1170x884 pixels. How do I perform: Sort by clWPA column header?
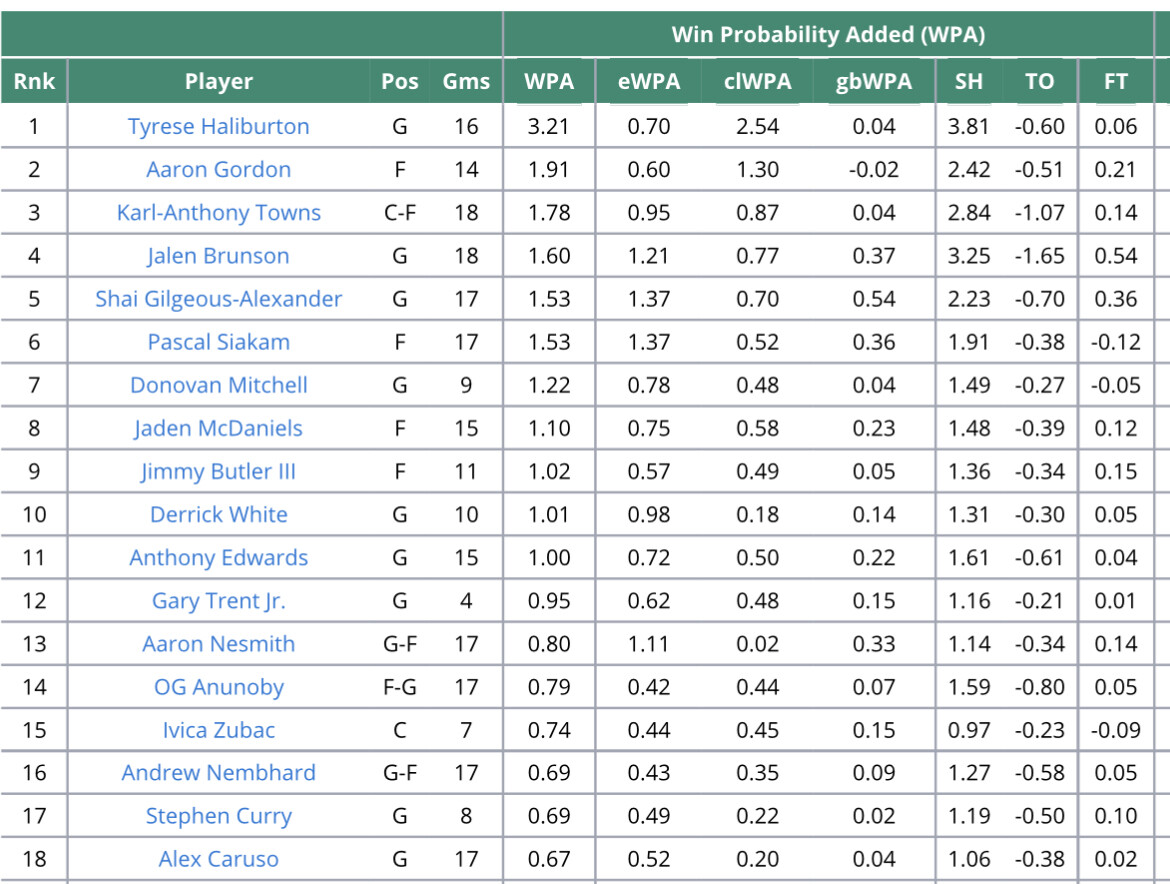tap(757, 82)
